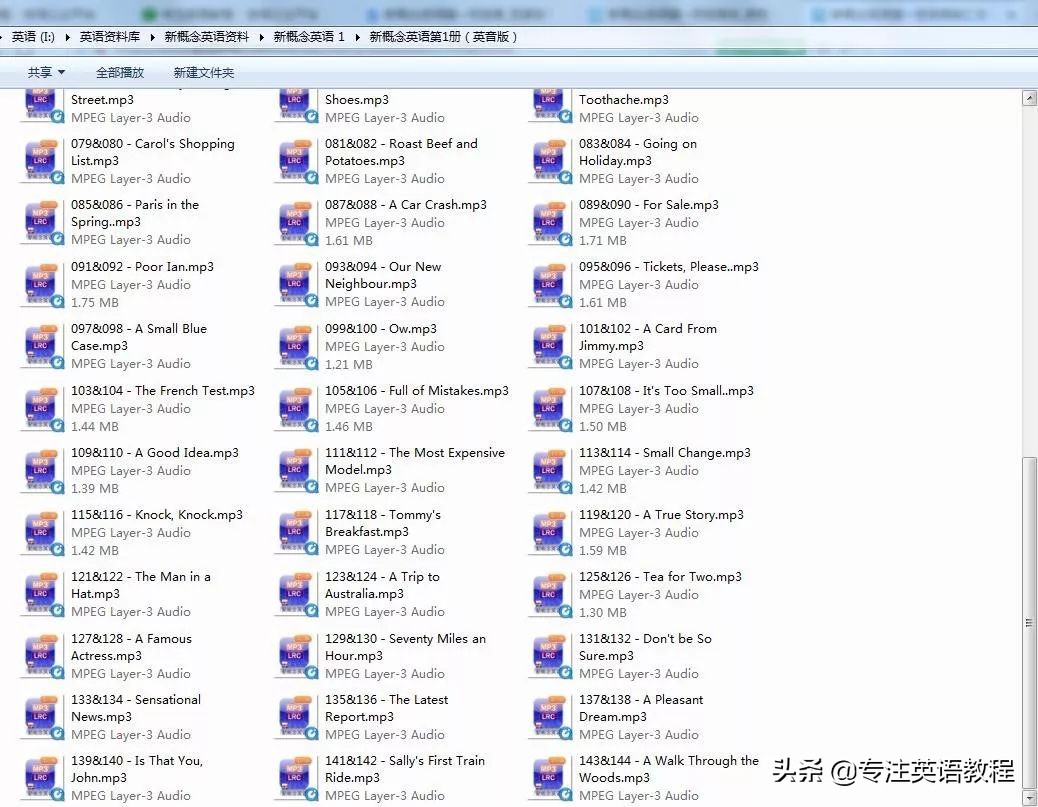Click 1.39 MB under A Good Idea
The width and height of the screenshot is (1038, 807).
(x=95, y=489)
